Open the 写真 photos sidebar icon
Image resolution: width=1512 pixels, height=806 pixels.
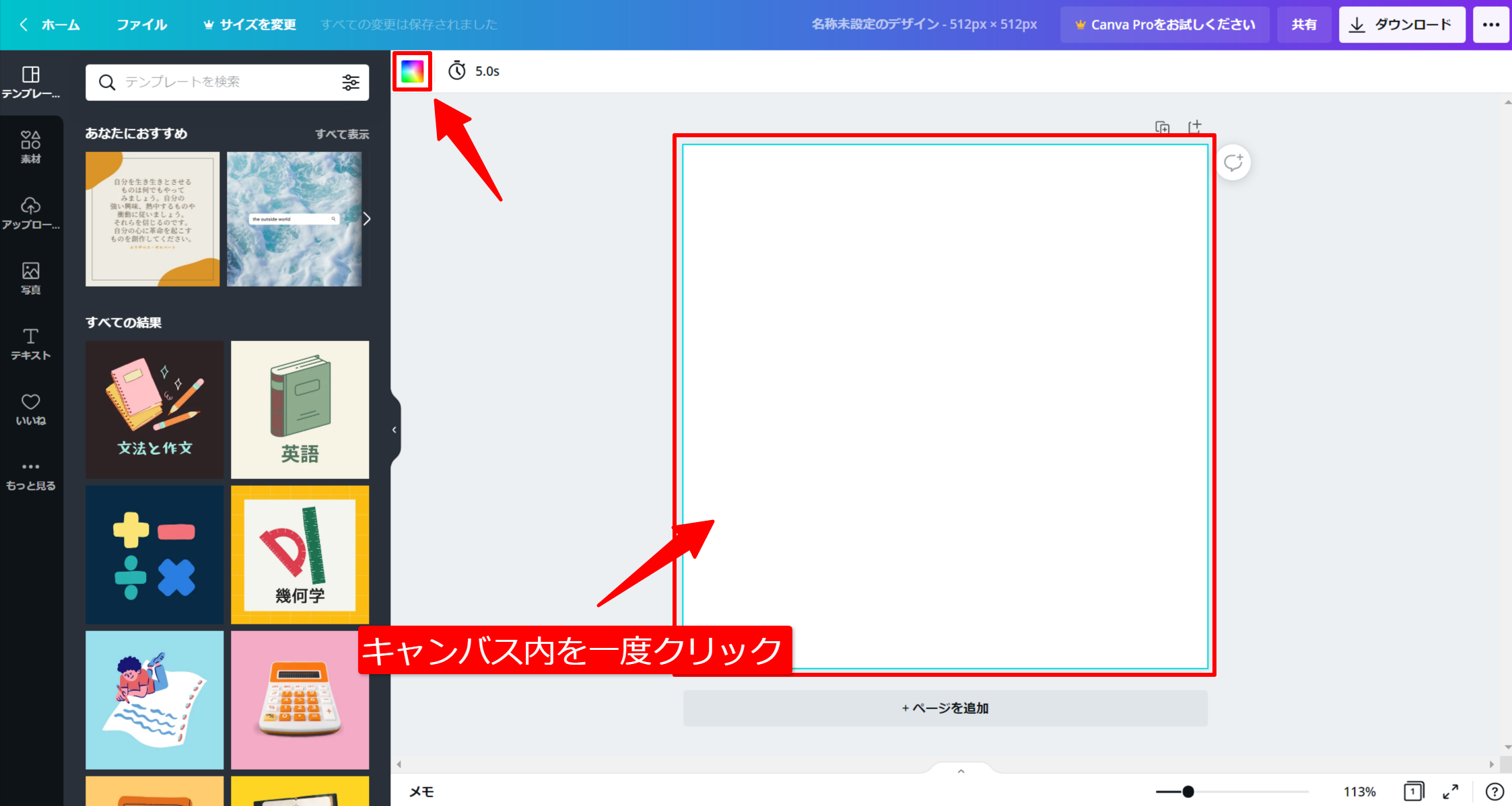[30, 278]
